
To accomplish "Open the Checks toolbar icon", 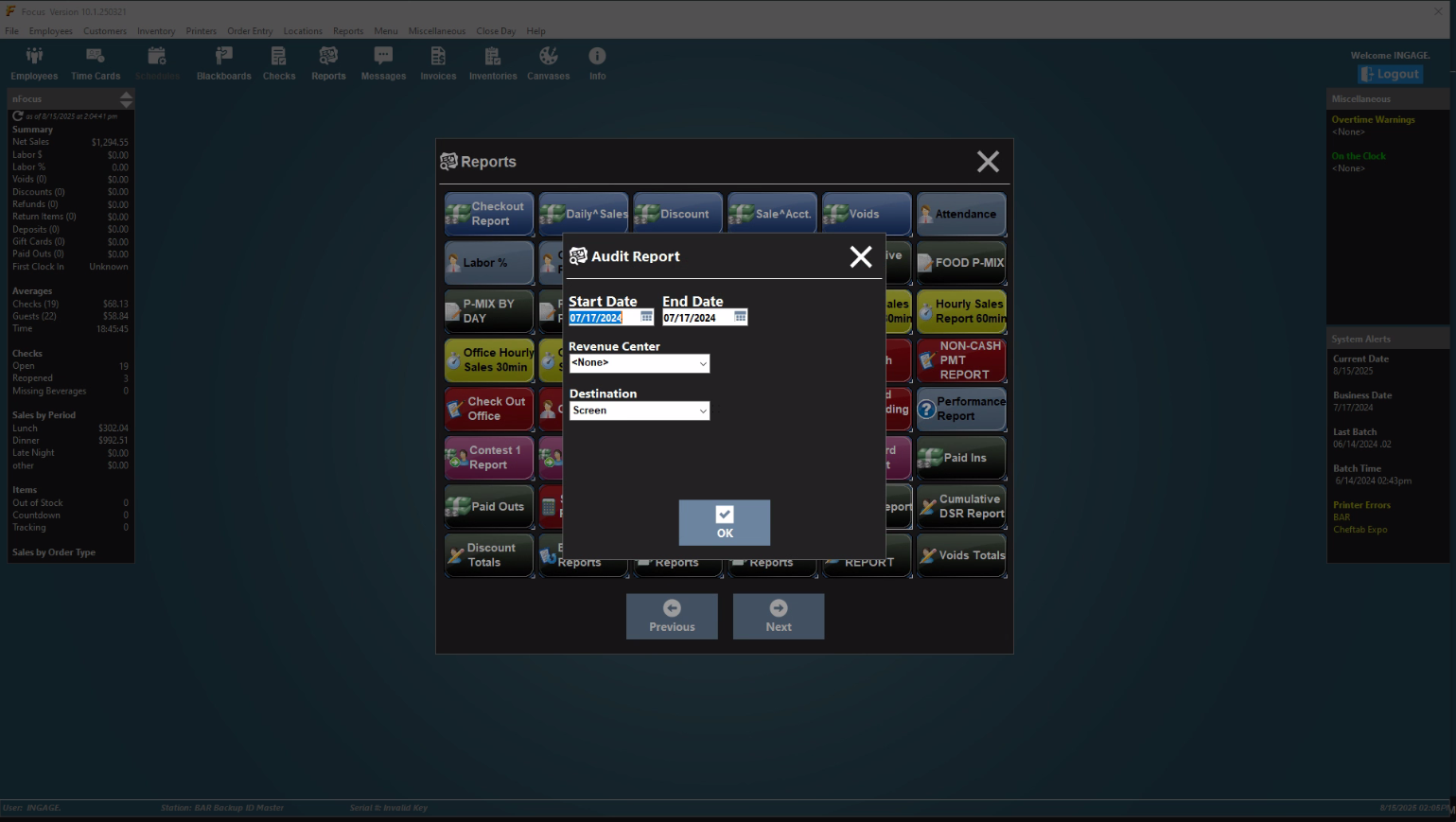I will [x=279, y=63].
